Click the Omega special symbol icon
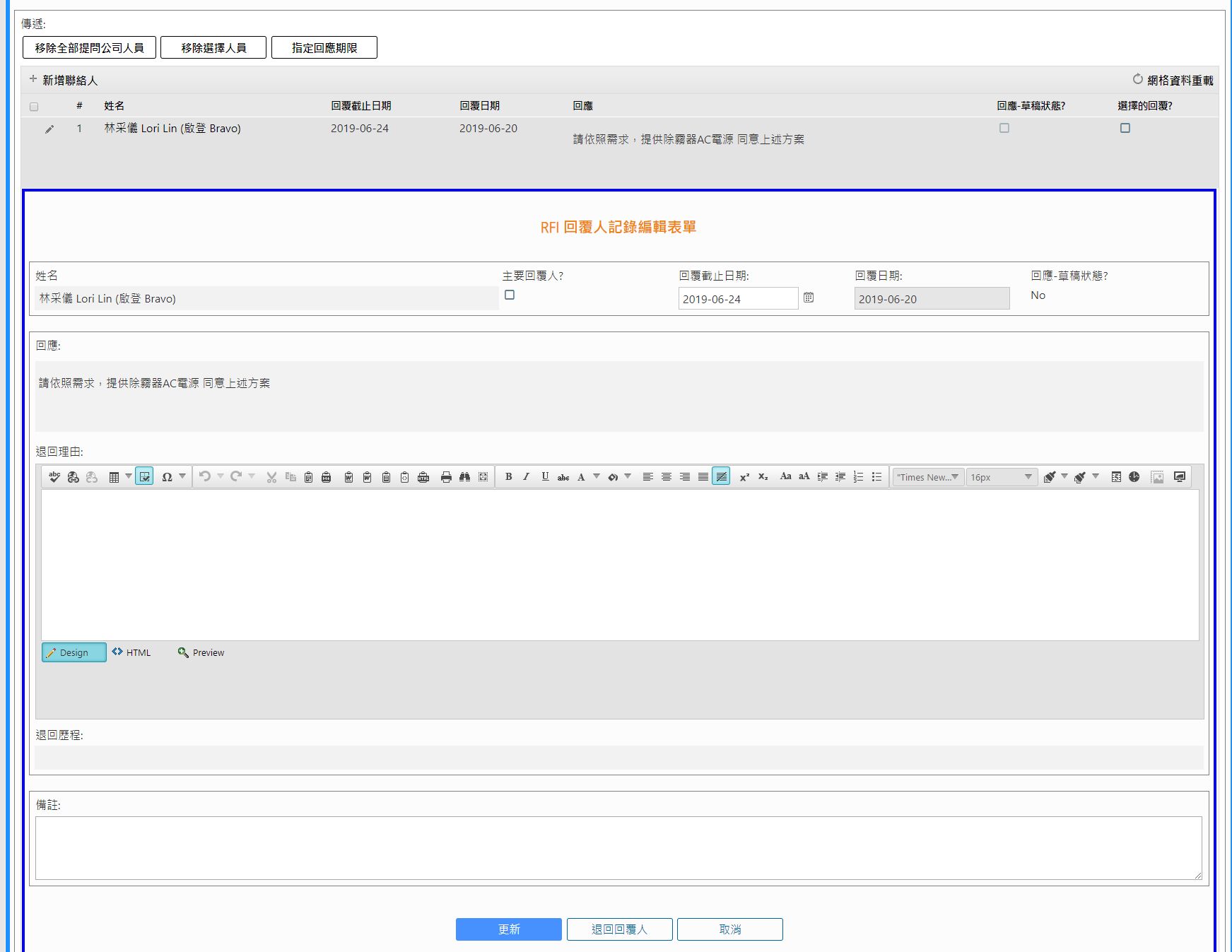1232x952 pixels. click(167, 477)
